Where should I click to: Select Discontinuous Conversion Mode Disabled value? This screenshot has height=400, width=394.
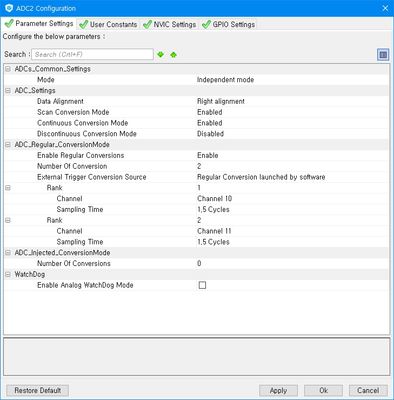coord(210,134)
